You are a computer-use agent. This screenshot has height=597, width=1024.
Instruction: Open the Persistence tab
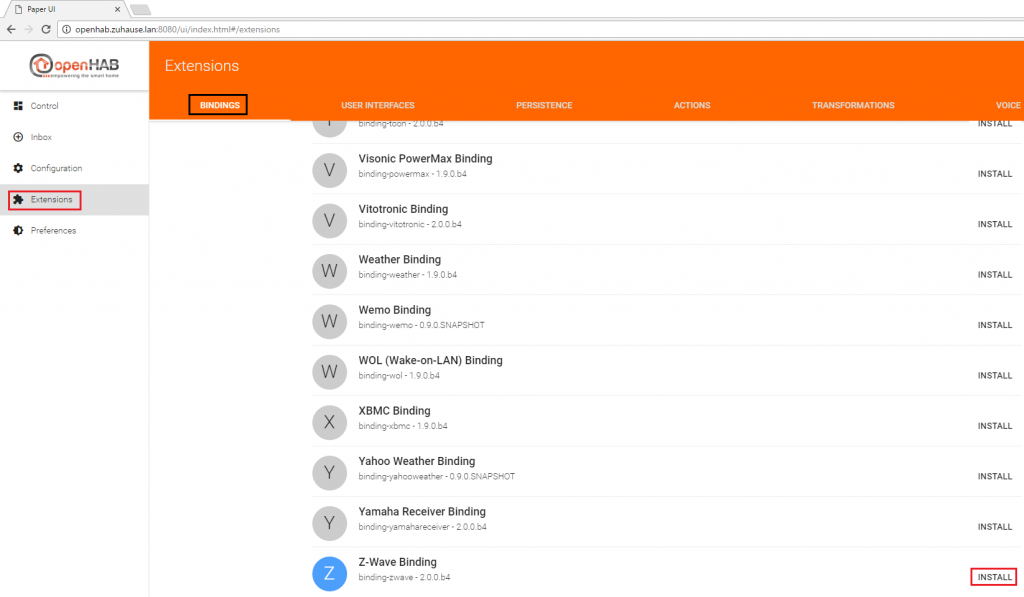point(544,105)
